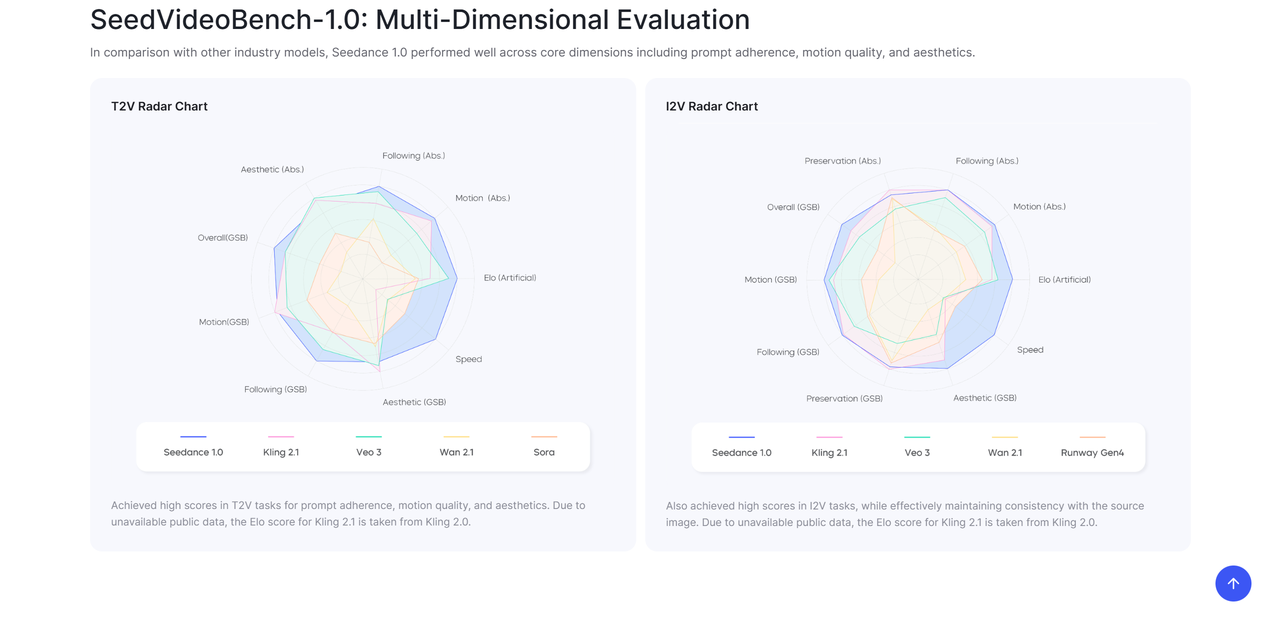Screen dimensions: 1280x619
Task: Toggle Runway Gen4 in I2V legend
Action: click(1092, 452)
